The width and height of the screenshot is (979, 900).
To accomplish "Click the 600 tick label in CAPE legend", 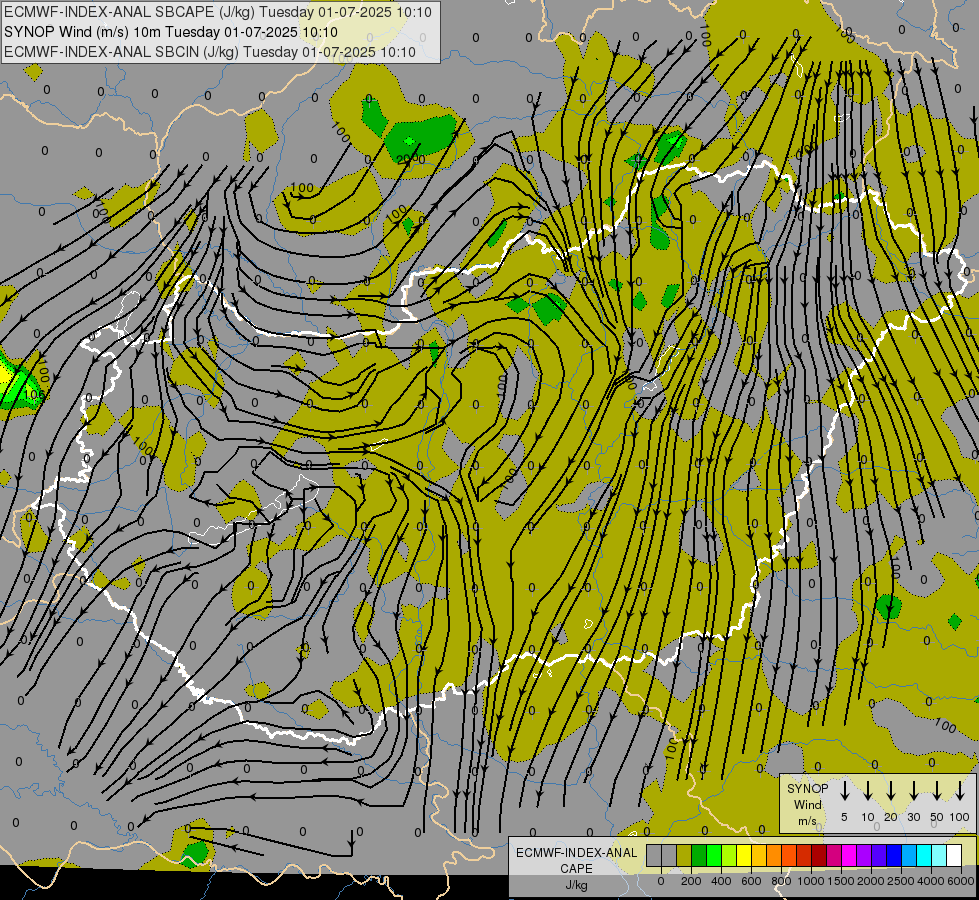I will tap(751, 881).
